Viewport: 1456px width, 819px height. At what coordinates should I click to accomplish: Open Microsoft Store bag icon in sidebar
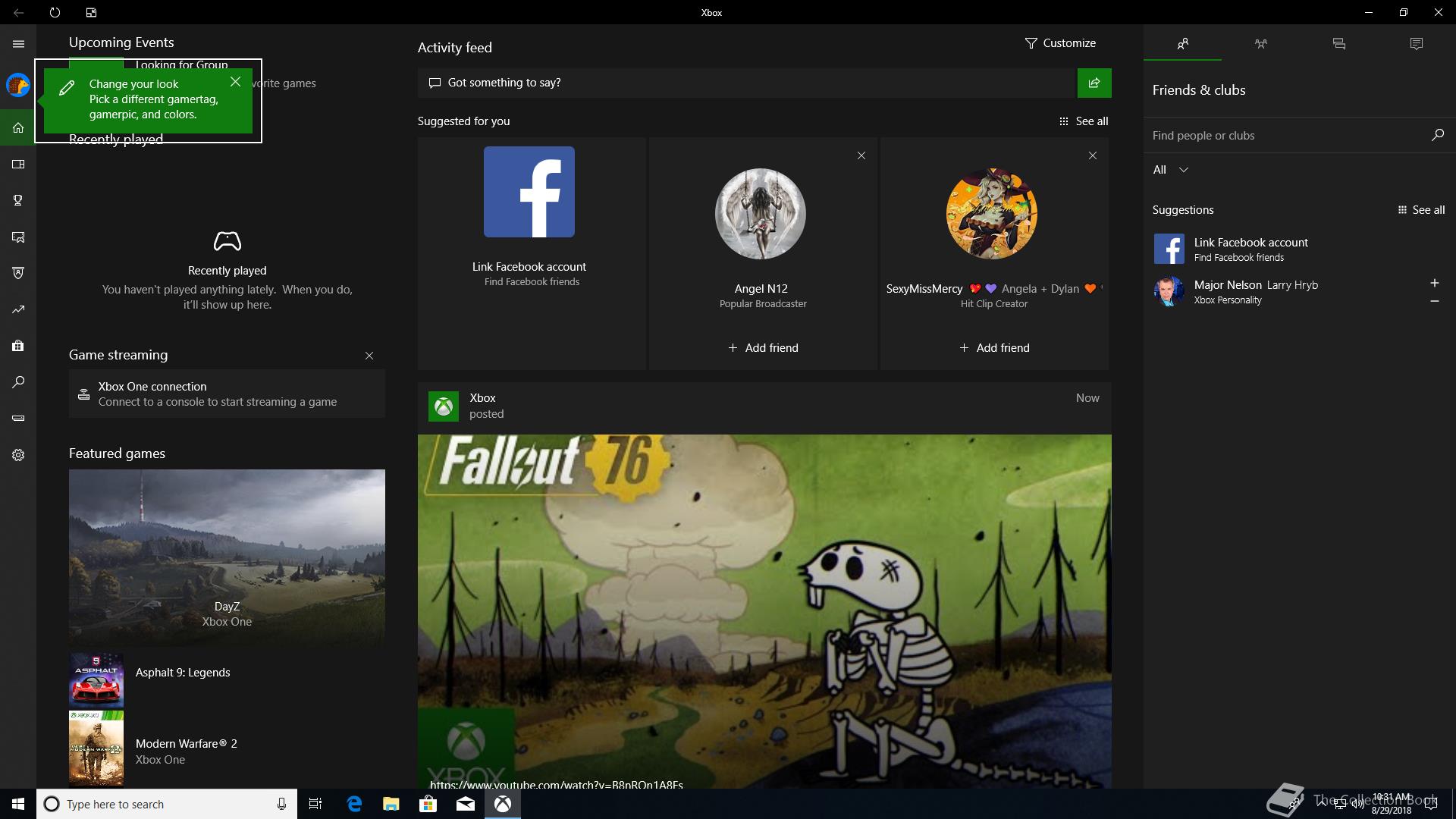18,346
